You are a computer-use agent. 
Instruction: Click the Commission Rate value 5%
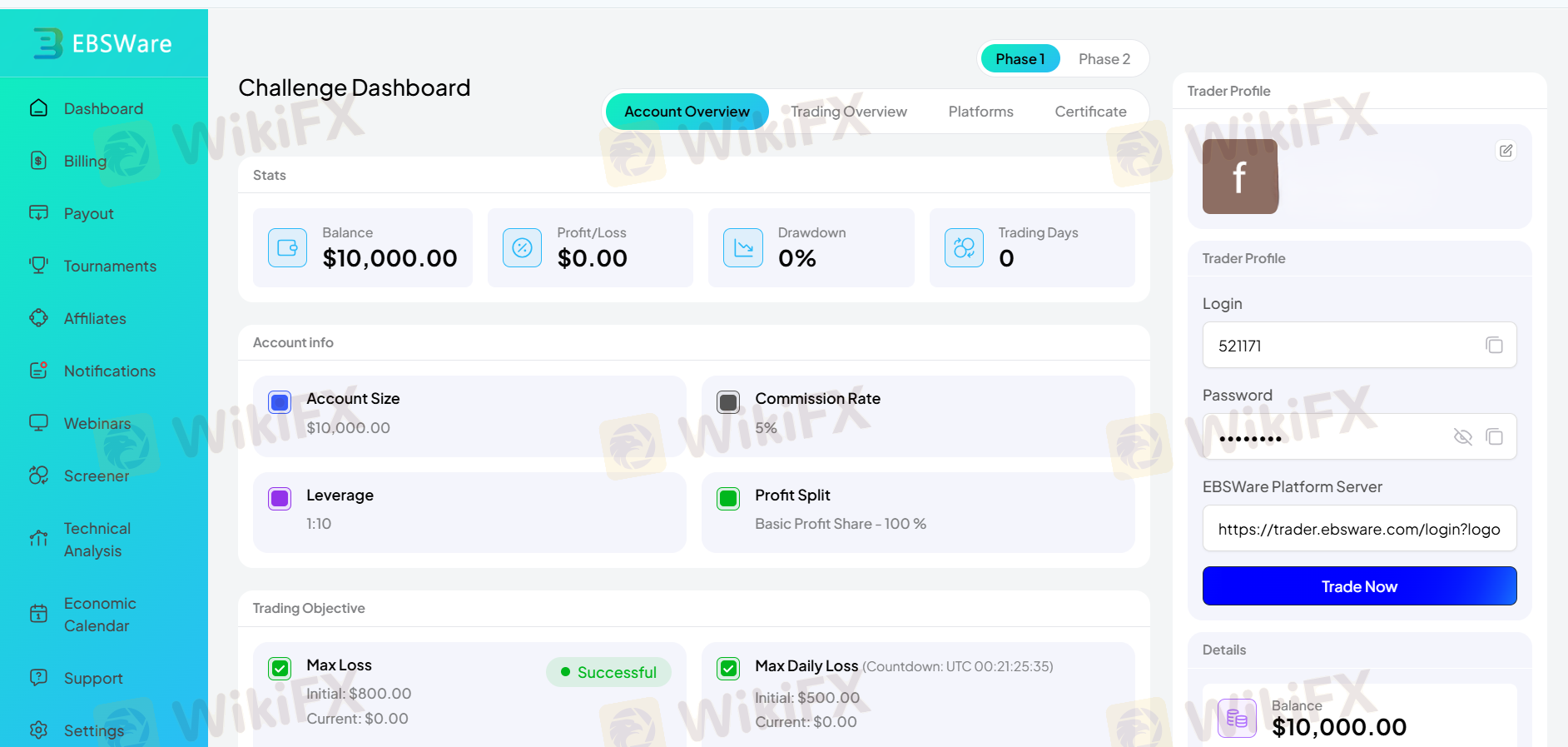click(x=766, y=427)
